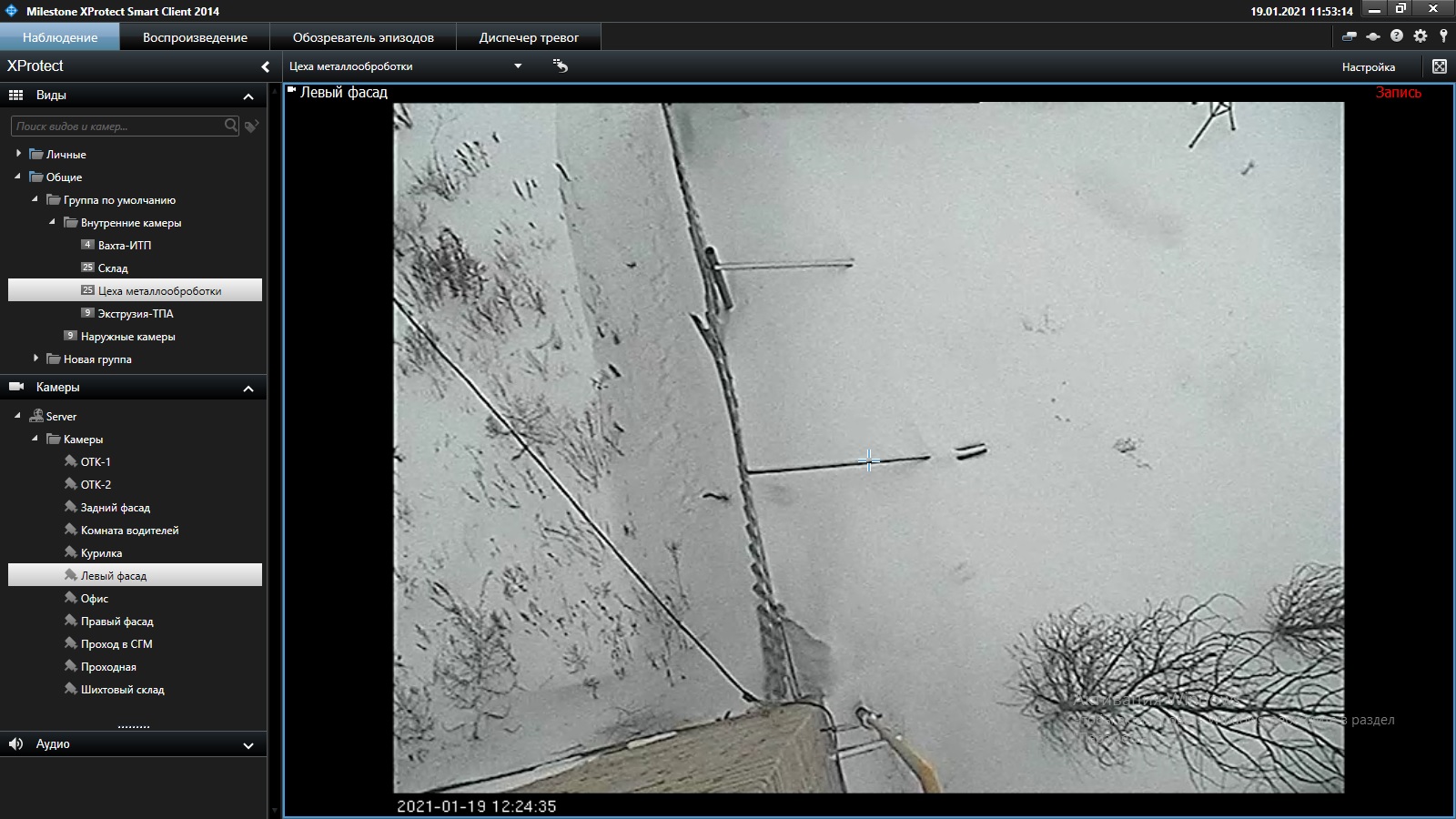
Task: Click the side panel vertical scrollbar
Action: (275, 449)
